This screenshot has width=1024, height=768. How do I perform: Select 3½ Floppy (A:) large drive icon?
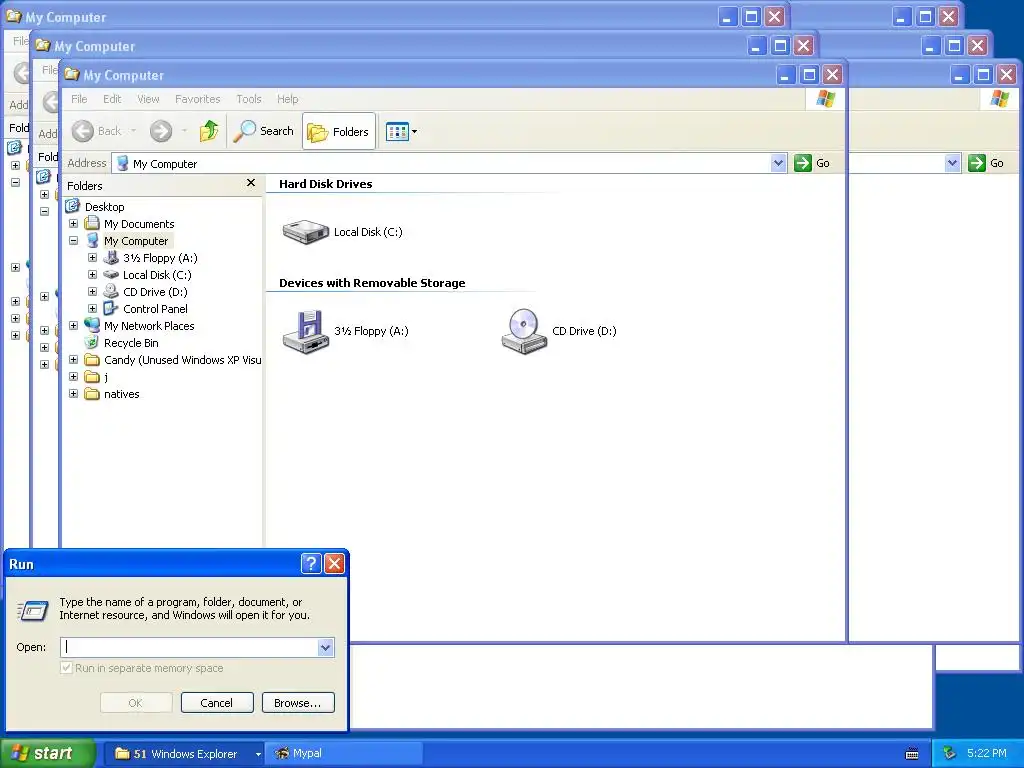[x=305, y=332]
